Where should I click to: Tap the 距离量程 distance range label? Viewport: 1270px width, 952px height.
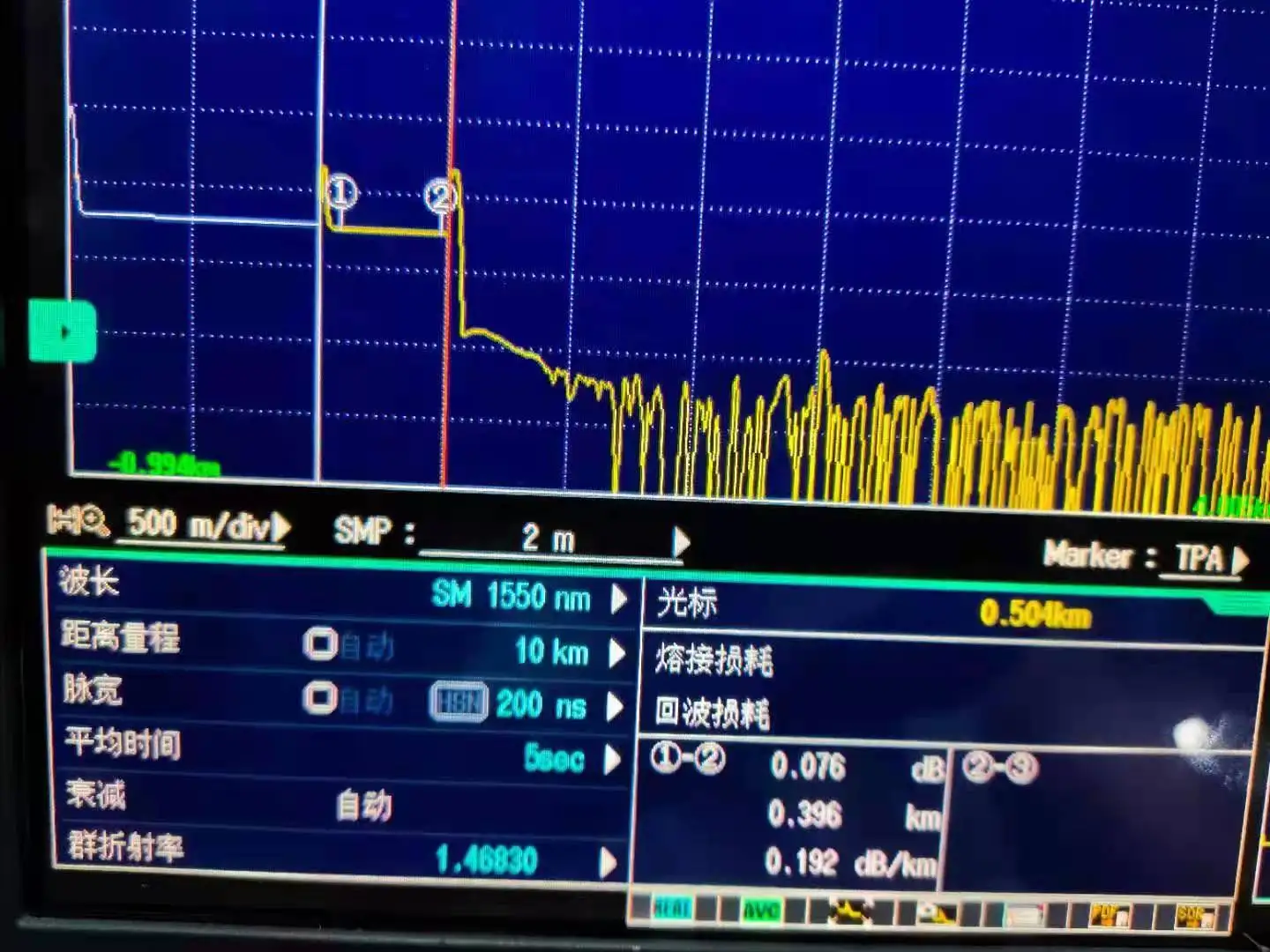click(x=120, y=636)
